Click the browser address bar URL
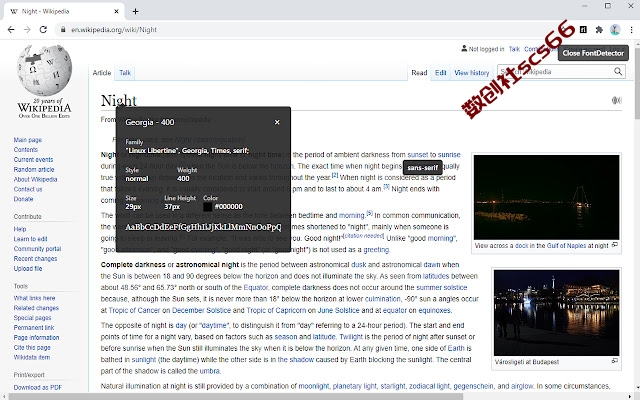The image size is (640, 400). [114, 29]
